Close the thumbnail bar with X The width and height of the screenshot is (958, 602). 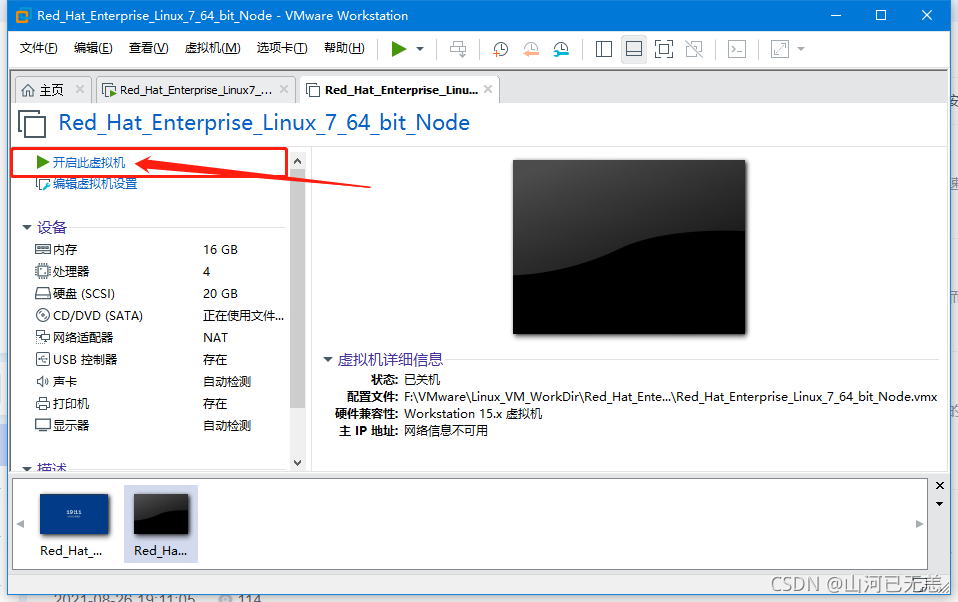(940, 485)
